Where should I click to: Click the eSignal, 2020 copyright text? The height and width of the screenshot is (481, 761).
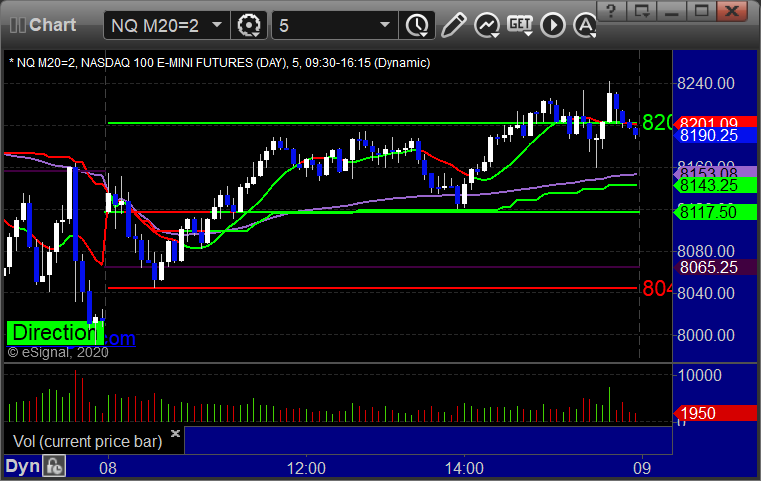point(58,352)
